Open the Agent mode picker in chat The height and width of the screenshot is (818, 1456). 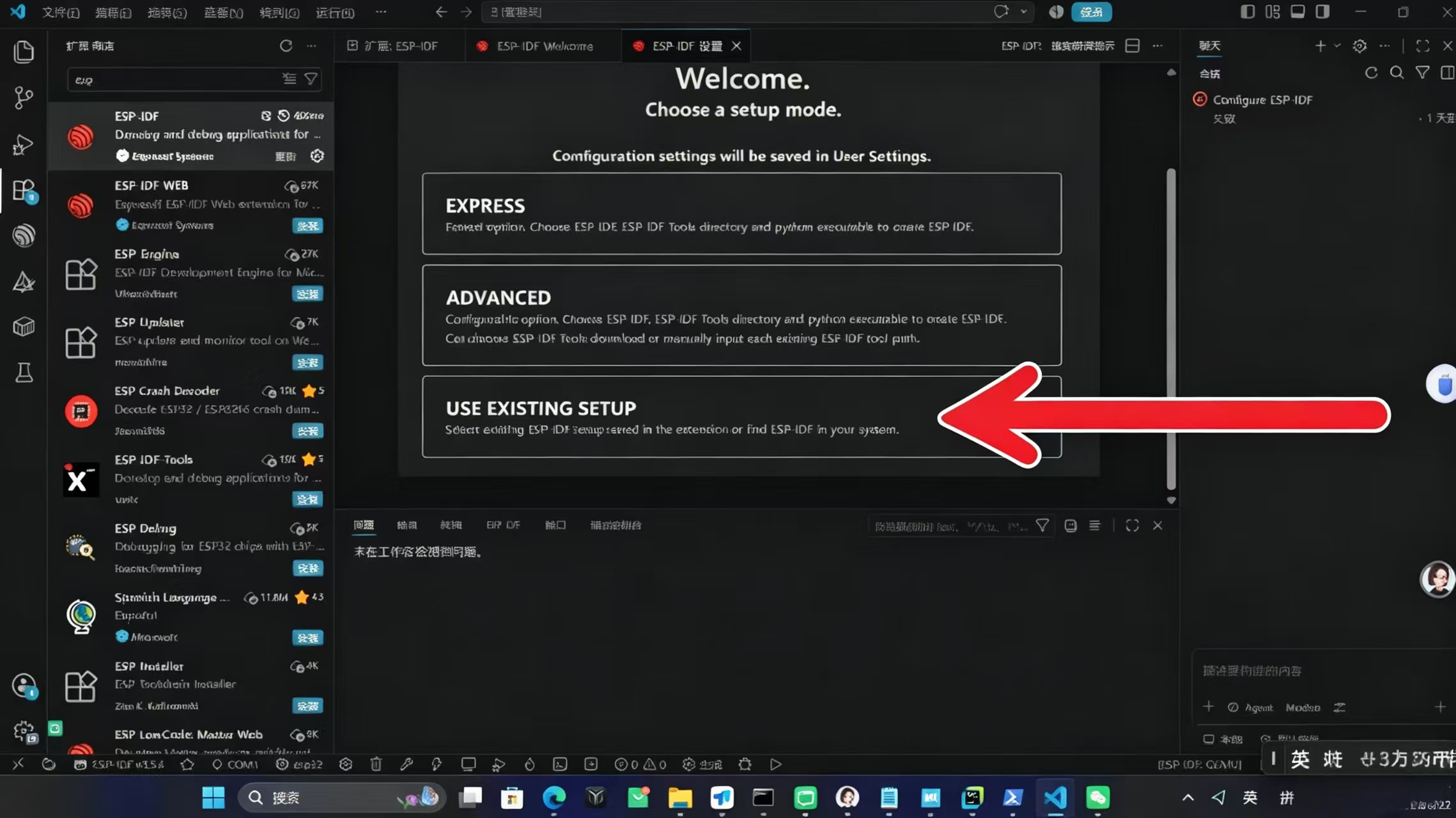(x=1251, y=707)
